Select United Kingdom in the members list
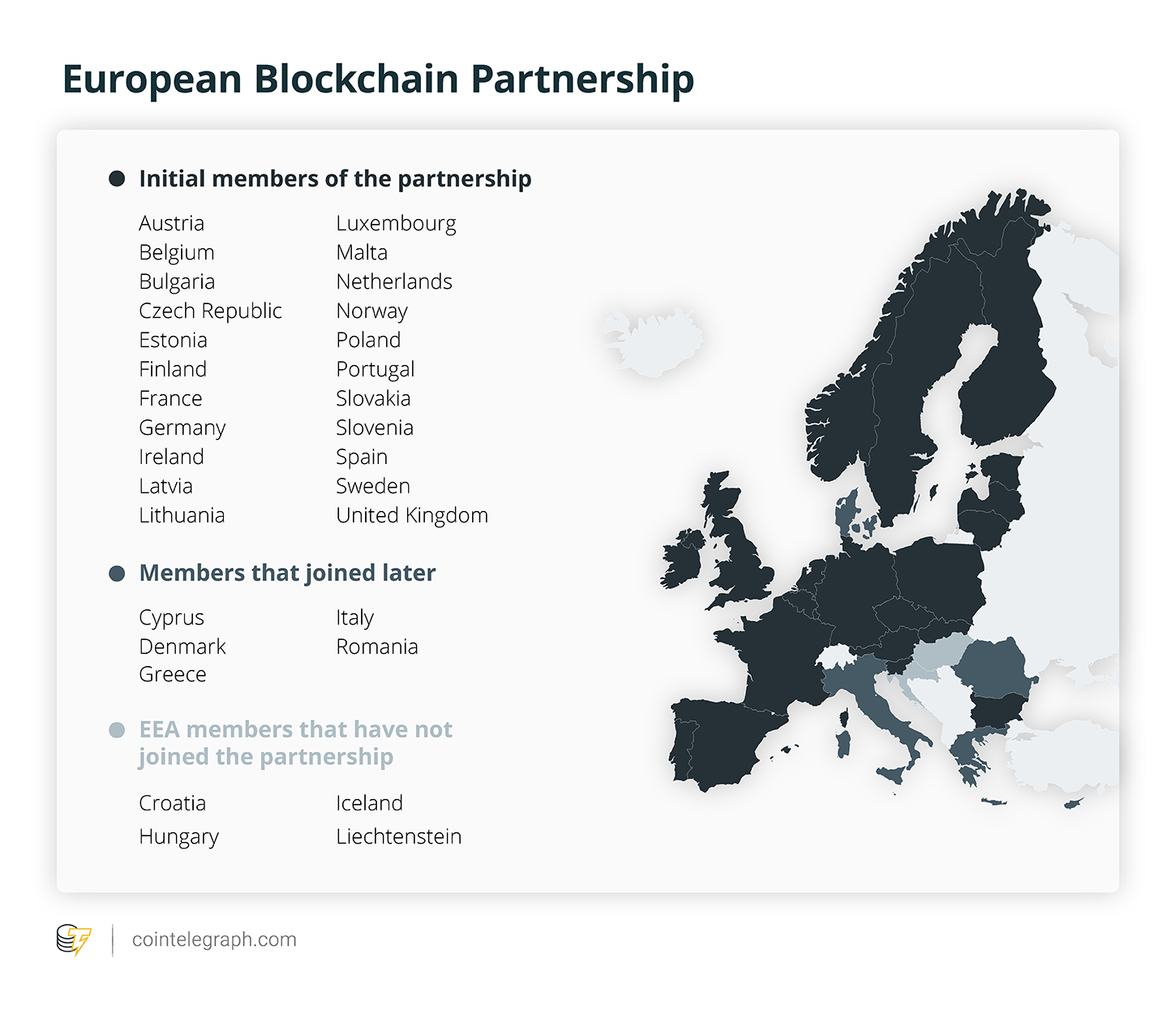The image size is (1176, 1014). [412, 515]
